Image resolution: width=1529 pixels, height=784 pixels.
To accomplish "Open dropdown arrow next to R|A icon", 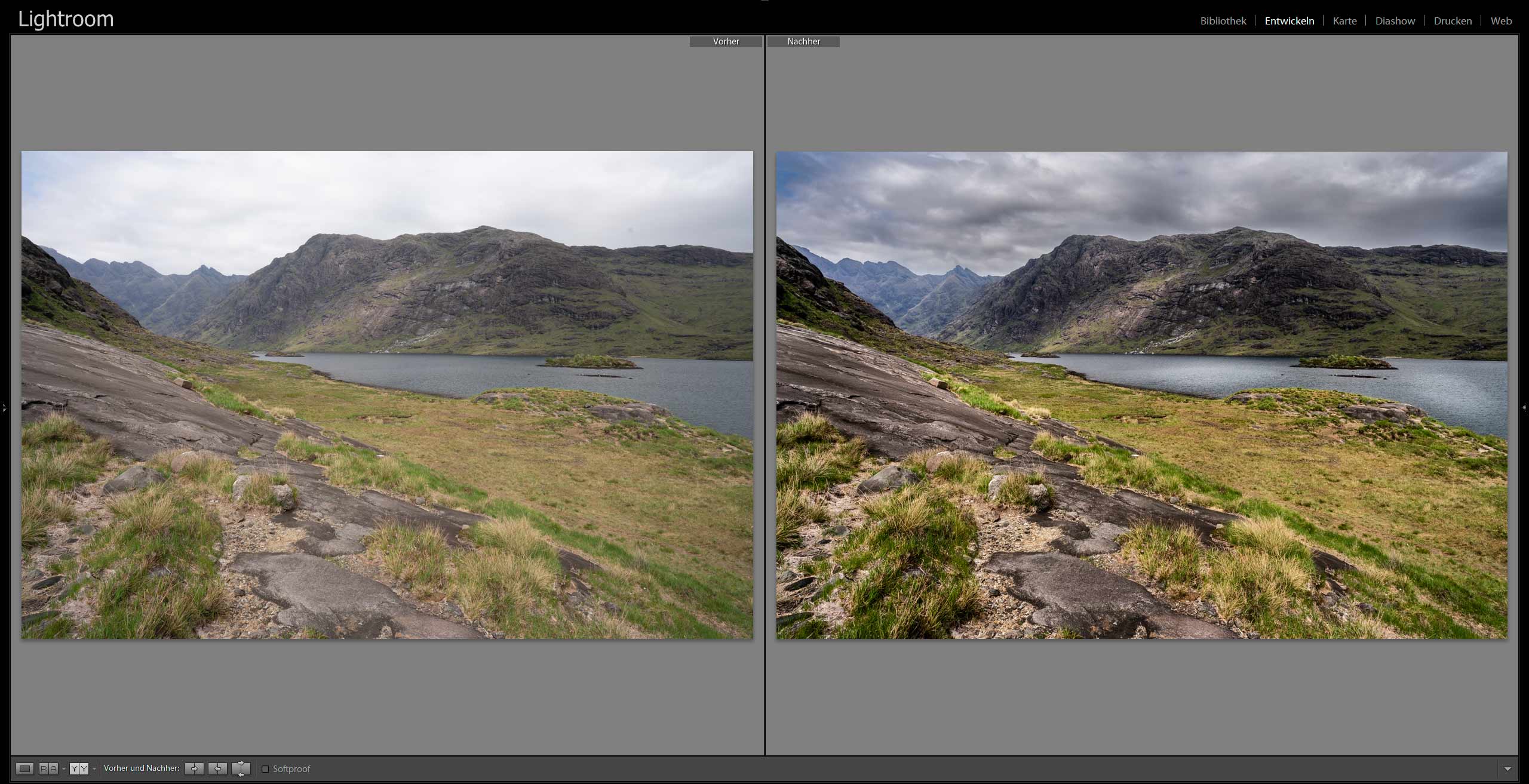I will pos(64,769).
